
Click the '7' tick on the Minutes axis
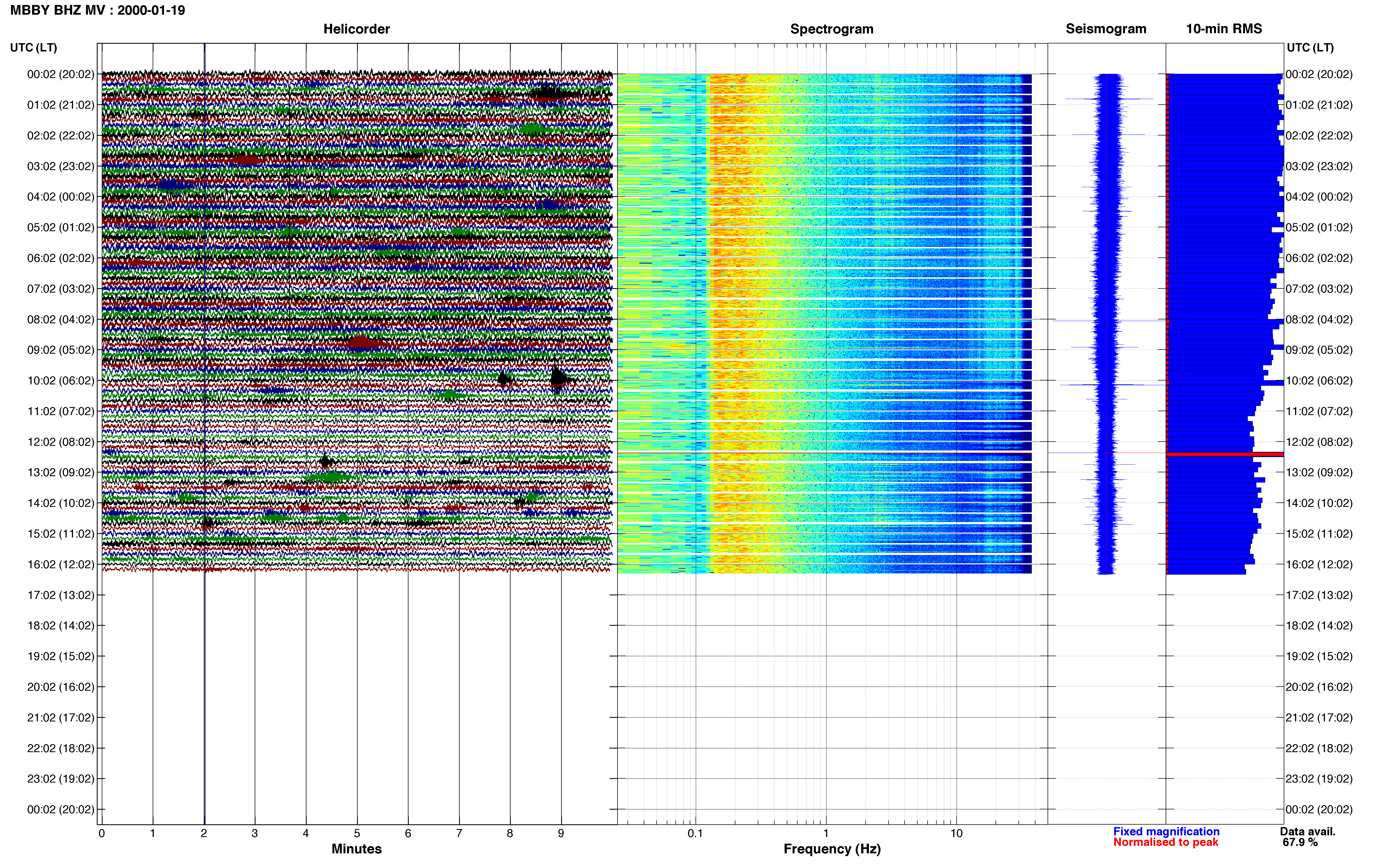[459, 833]
